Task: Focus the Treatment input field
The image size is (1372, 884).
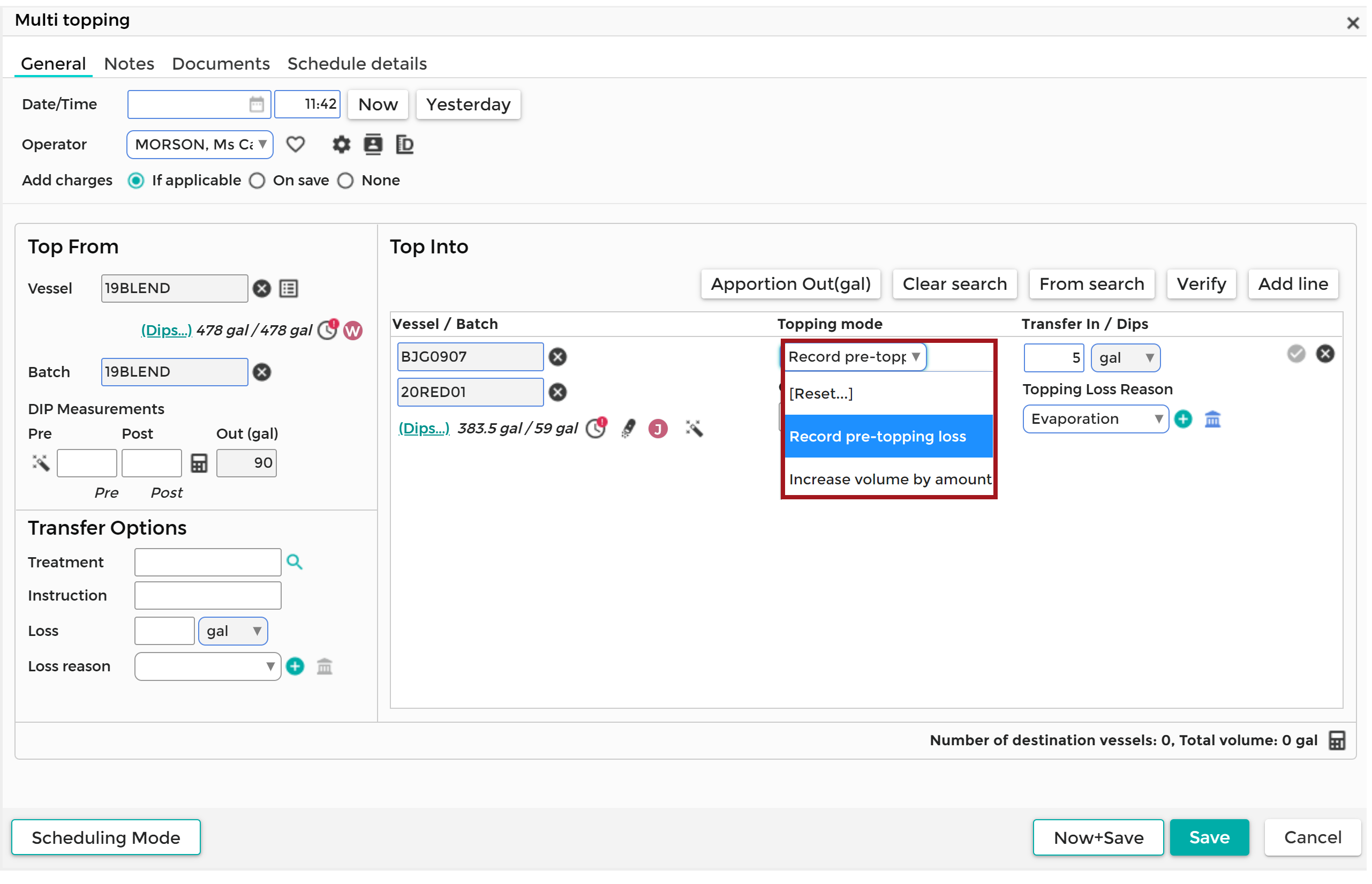Action: 208,563
